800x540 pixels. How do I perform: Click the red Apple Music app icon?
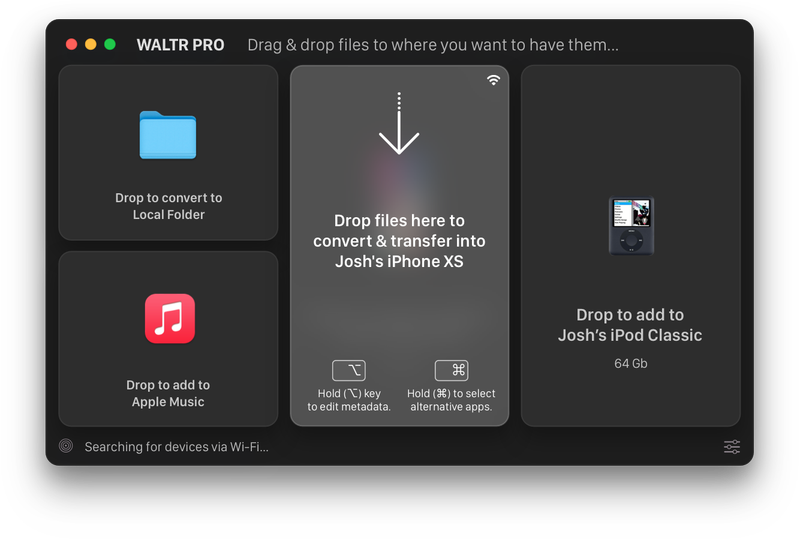click(170, 318)
